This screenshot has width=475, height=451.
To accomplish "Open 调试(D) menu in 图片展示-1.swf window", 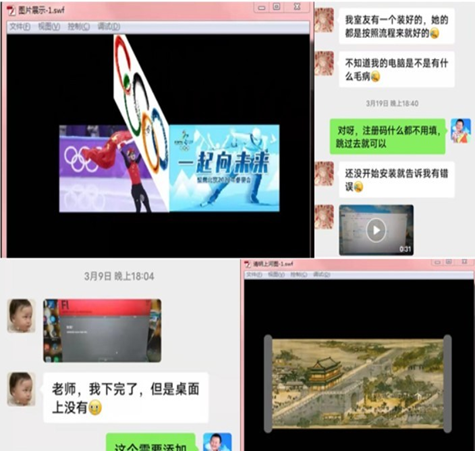I will 109,27.
